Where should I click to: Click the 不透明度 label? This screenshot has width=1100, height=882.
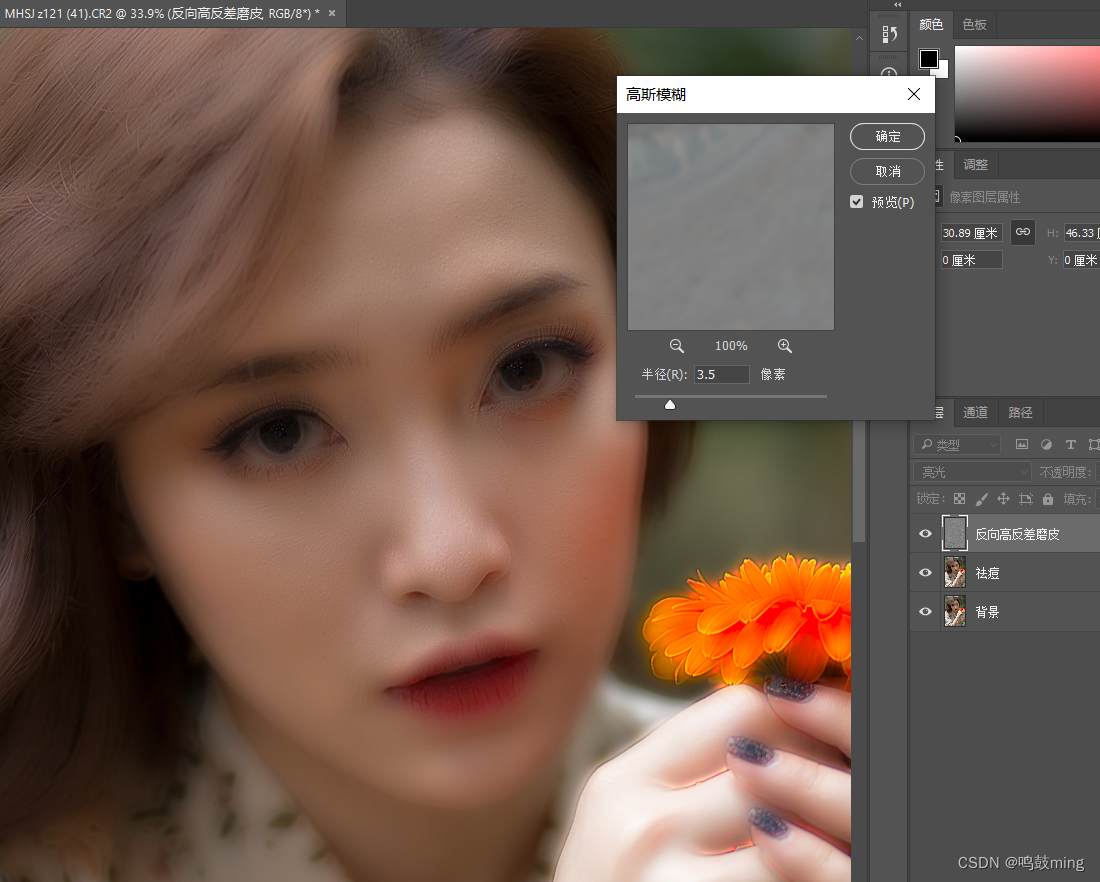point(1065,472)
